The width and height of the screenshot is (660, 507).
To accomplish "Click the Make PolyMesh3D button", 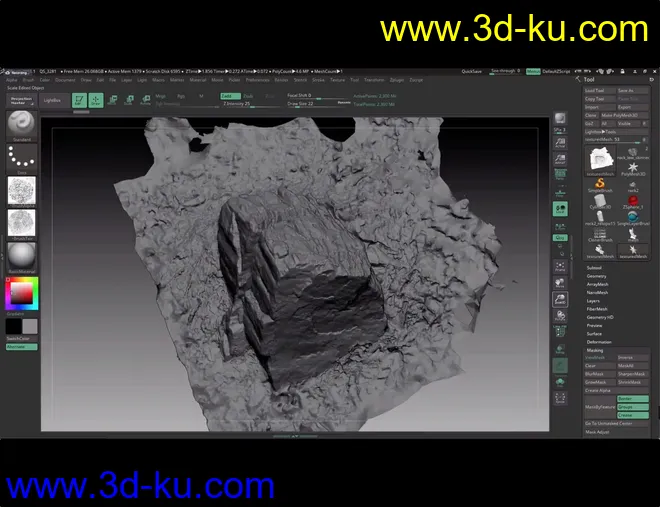I will pyautogui.click(x=624, y=115).
